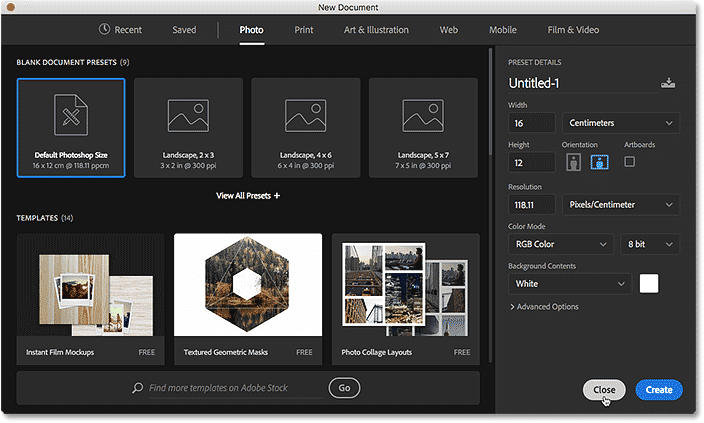Click the Recent clock icon
This screenshot has height=423, width=704.
[104, 29]
